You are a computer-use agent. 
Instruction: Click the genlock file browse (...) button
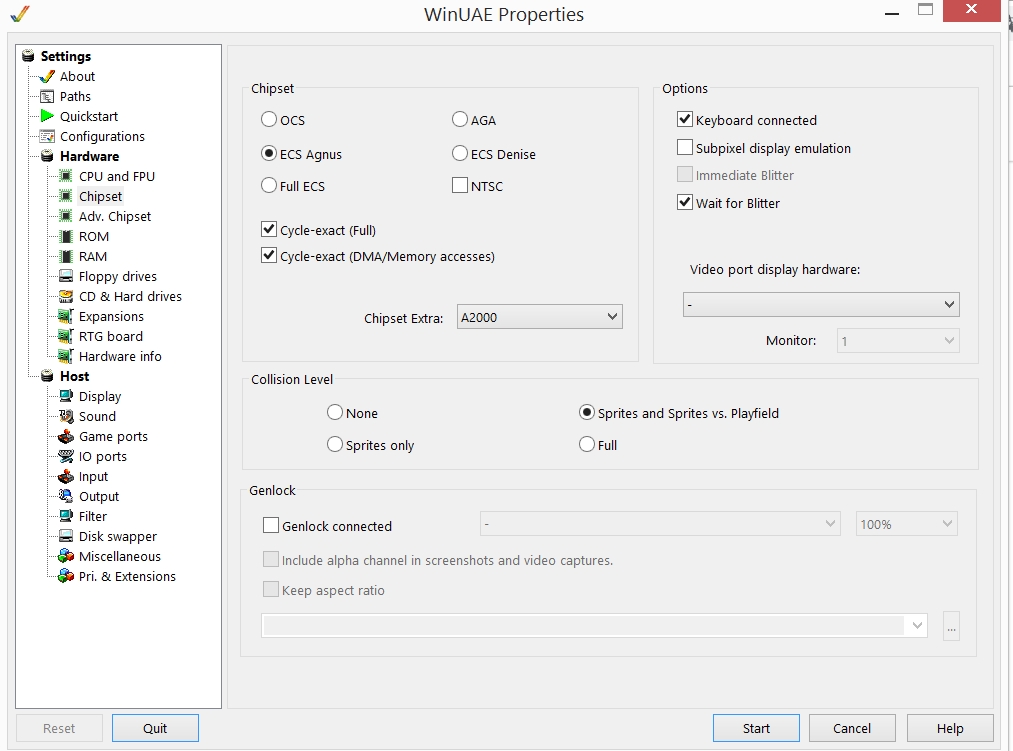click(951, 626)
